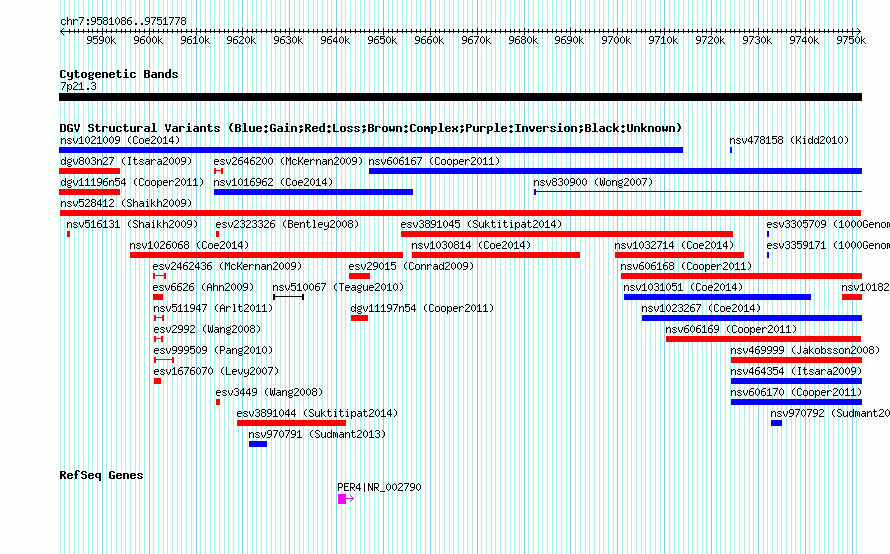Select esv3891045 (Suktitipat2014) red bar
The image size is (890, 554).
(x=566, y=234)
